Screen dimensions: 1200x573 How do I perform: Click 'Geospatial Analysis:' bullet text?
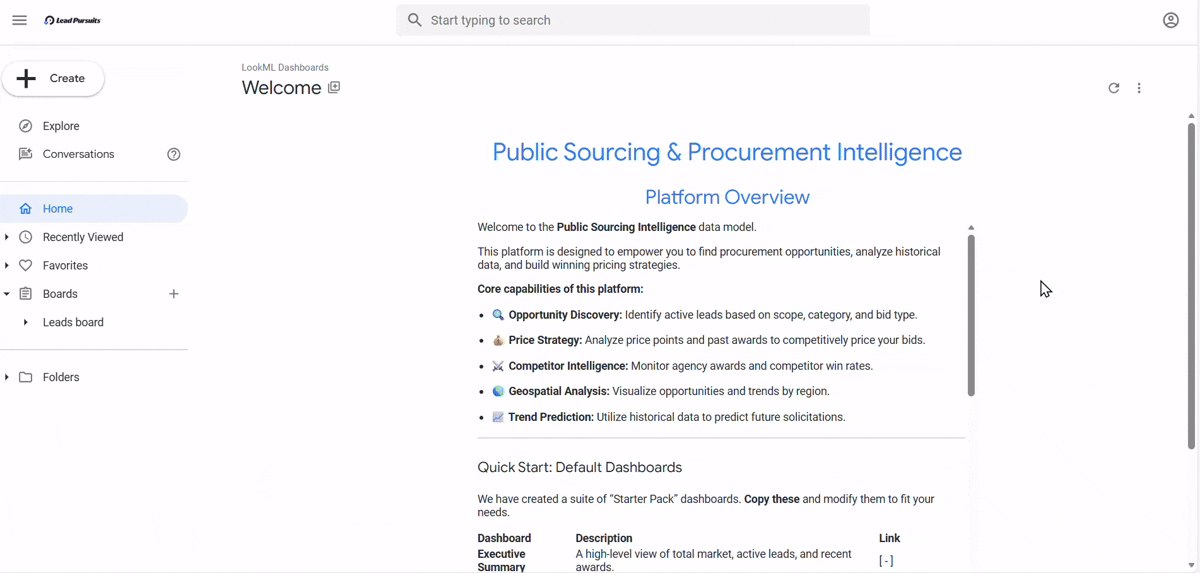559,392
